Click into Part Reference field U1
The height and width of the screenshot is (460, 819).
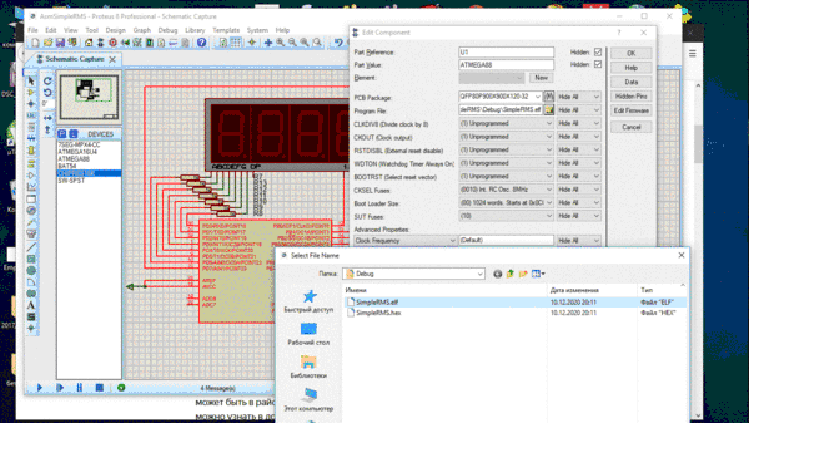[x=506, y=52]
